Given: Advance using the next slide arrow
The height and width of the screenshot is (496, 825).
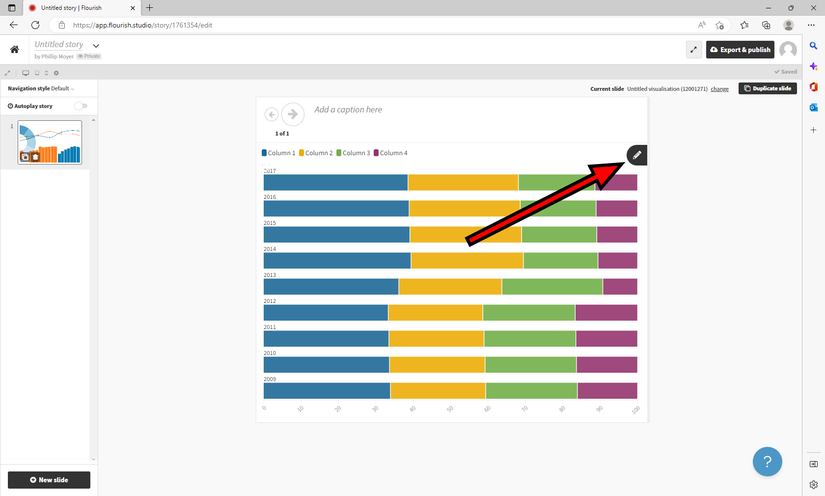Looking at the screenshot, I should point(293,114).
